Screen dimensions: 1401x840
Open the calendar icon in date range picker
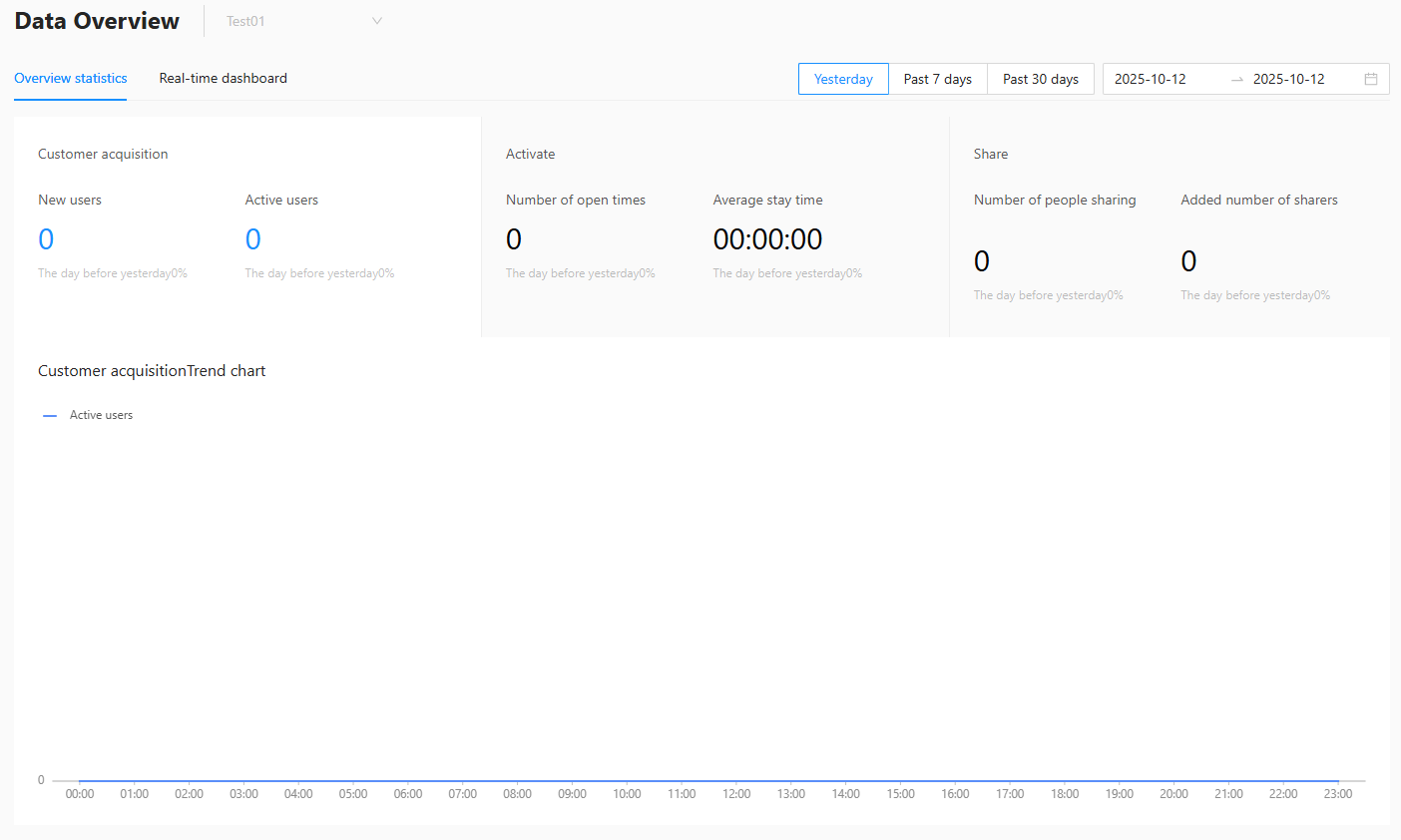[x=1371, y=79]
